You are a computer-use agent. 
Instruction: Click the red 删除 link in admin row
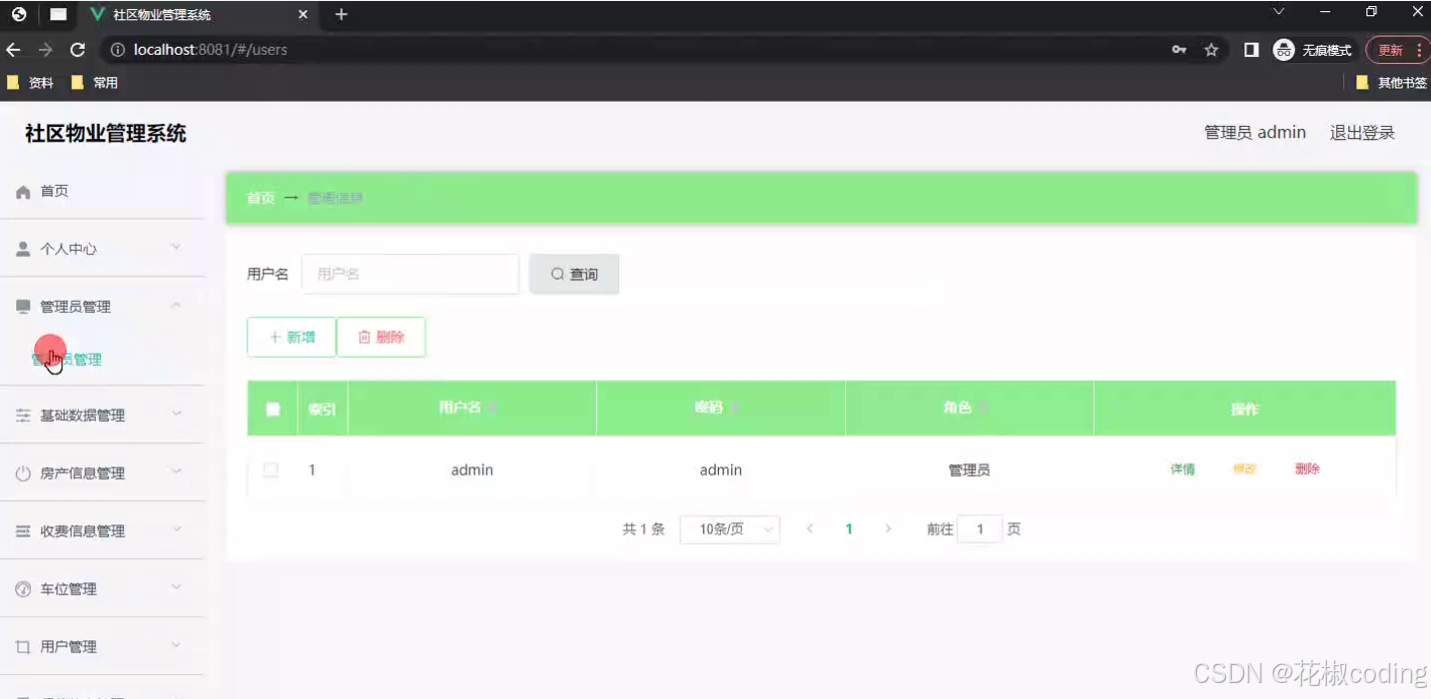click(1307, 469)
